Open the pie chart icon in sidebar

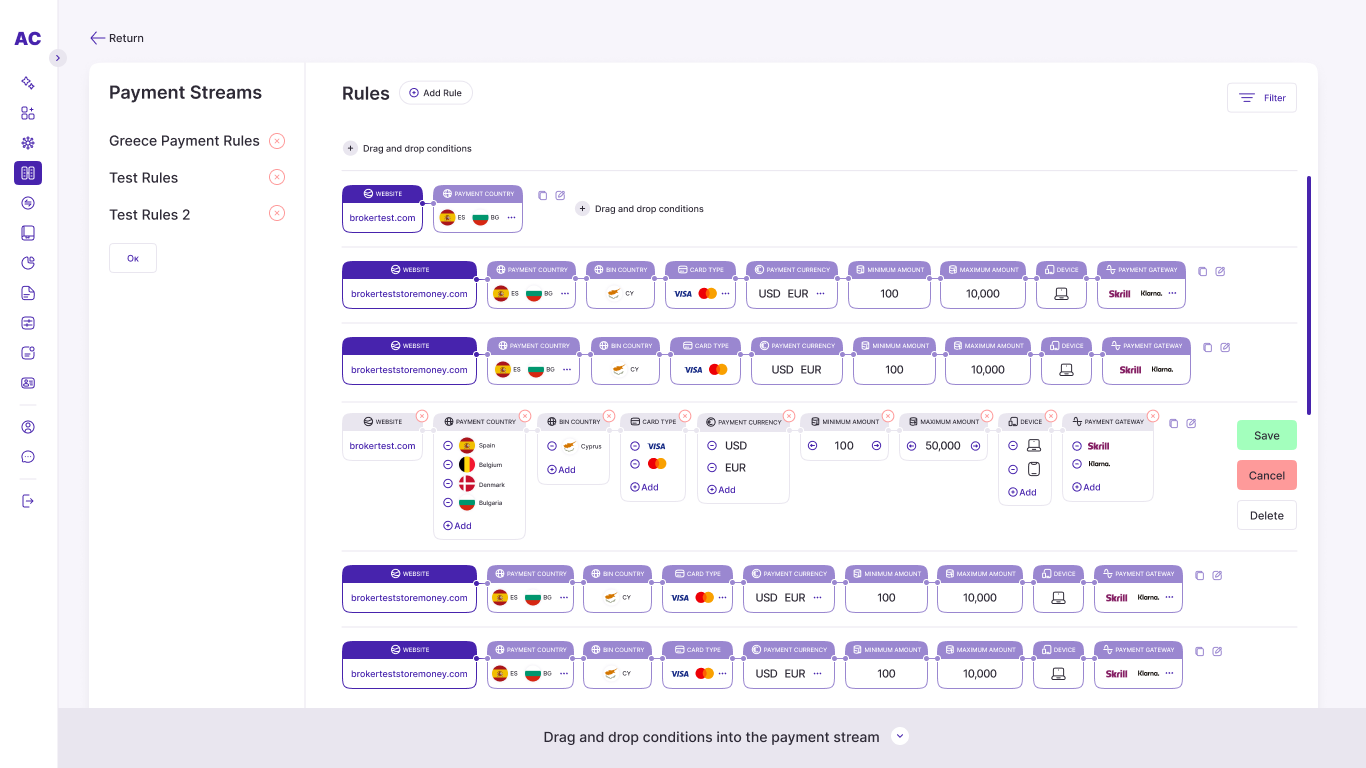tap(28, 263)
